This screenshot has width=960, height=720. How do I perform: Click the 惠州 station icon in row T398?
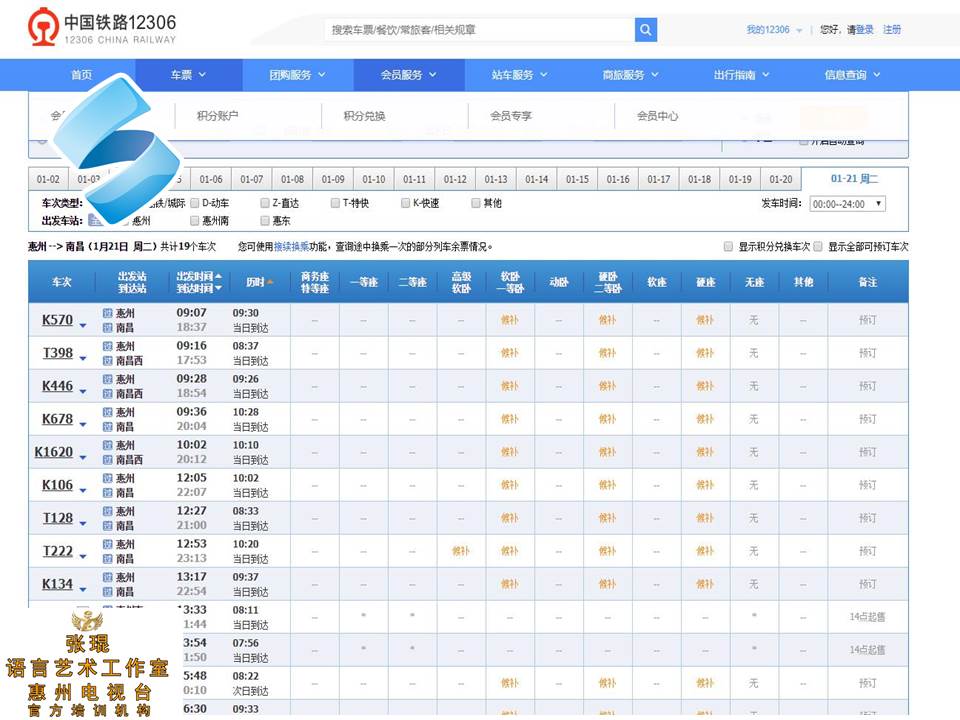(108, 346)
